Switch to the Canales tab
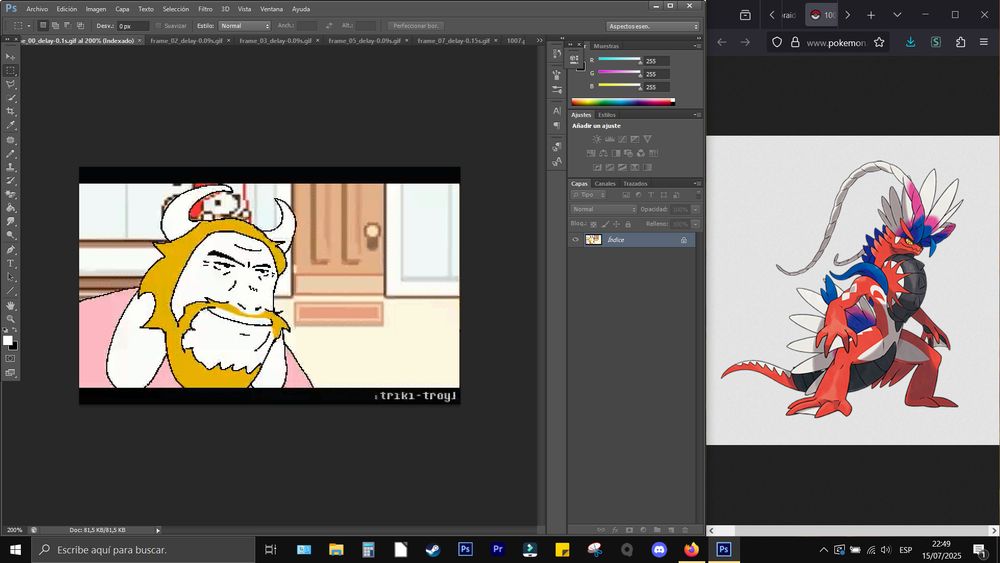The height and width of the screenshot is (563, 1000). (x=605, y=184)
